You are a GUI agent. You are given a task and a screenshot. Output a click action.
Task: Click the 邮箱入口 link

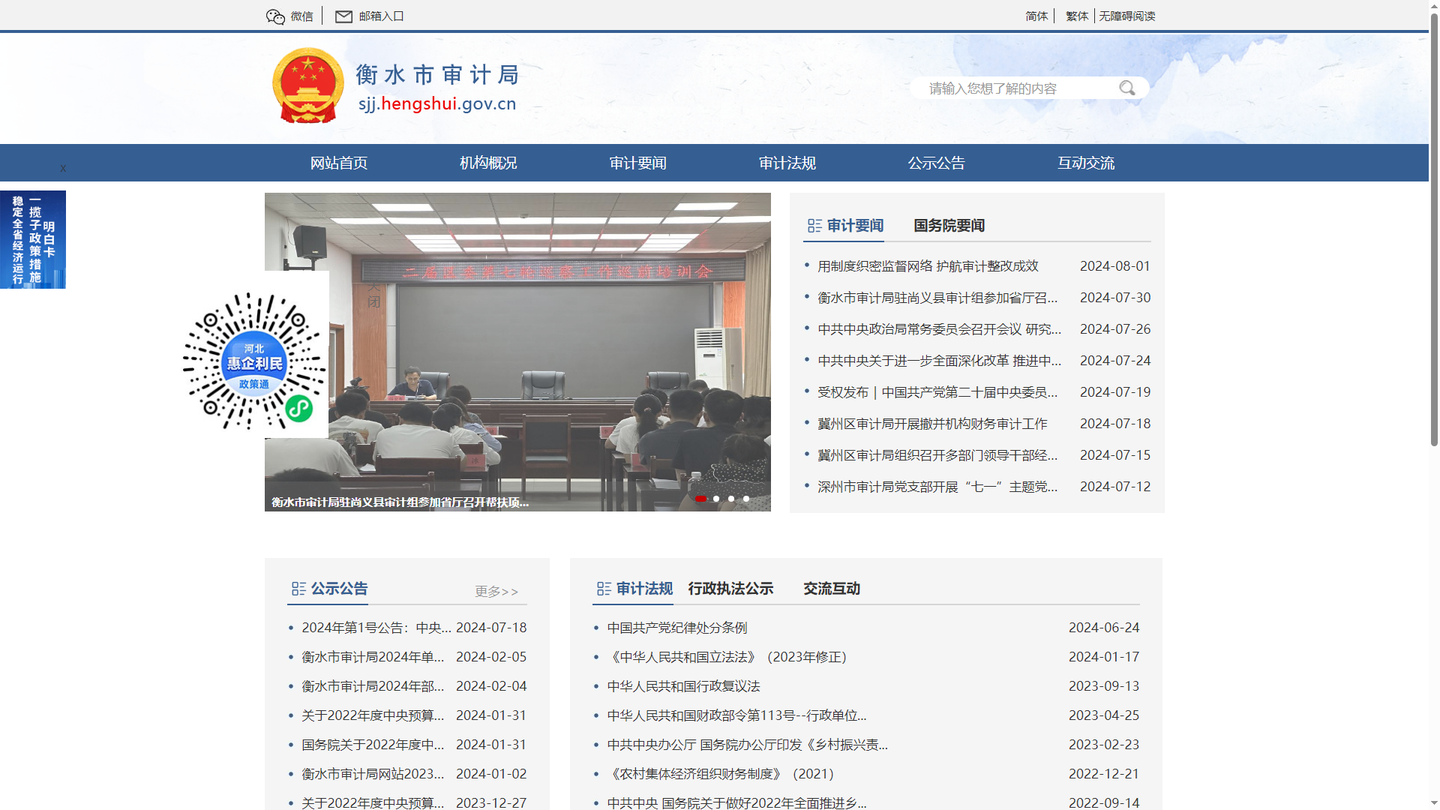381,16
